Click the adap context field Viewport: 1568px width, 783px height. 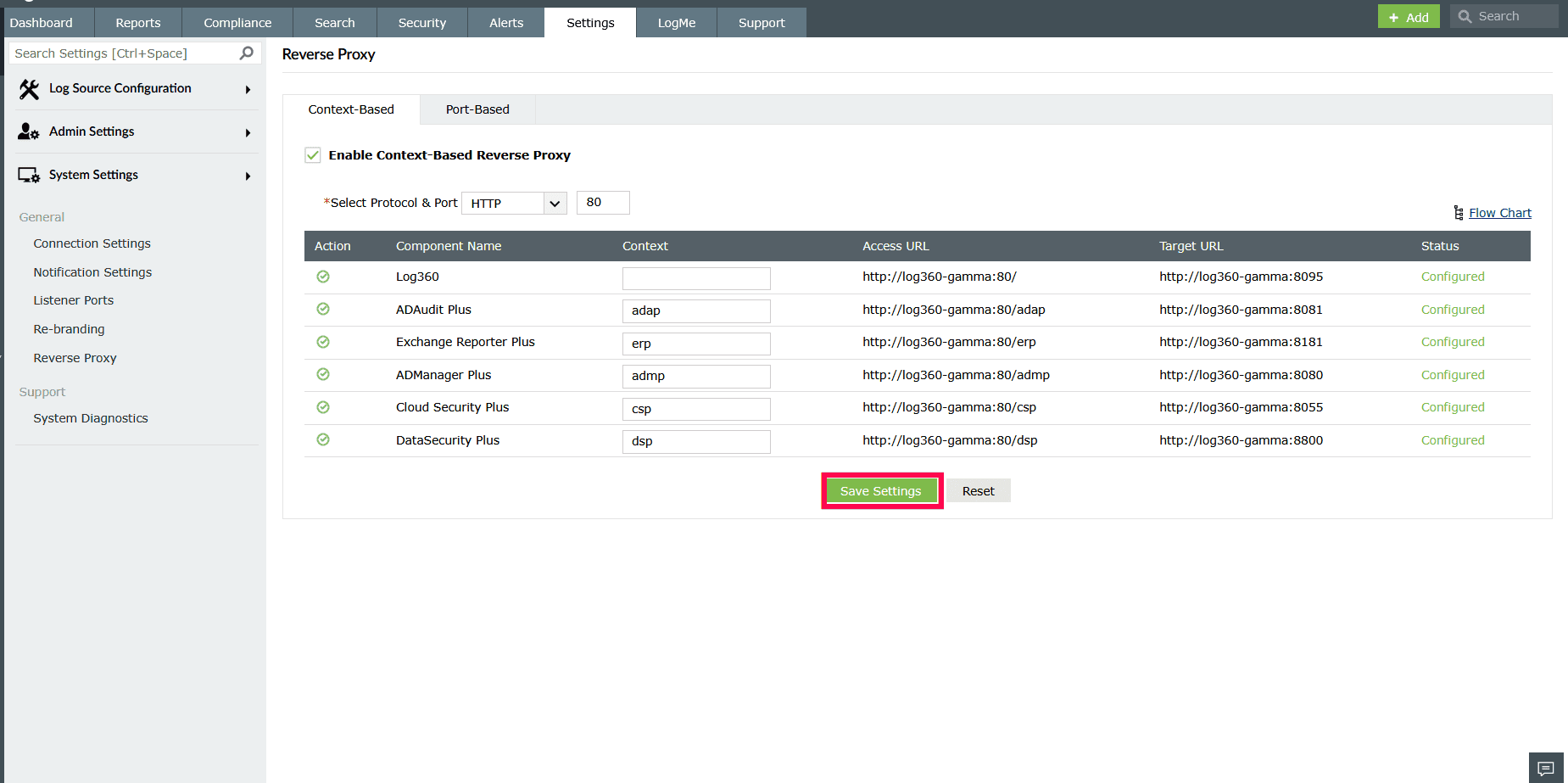(696, 311)
